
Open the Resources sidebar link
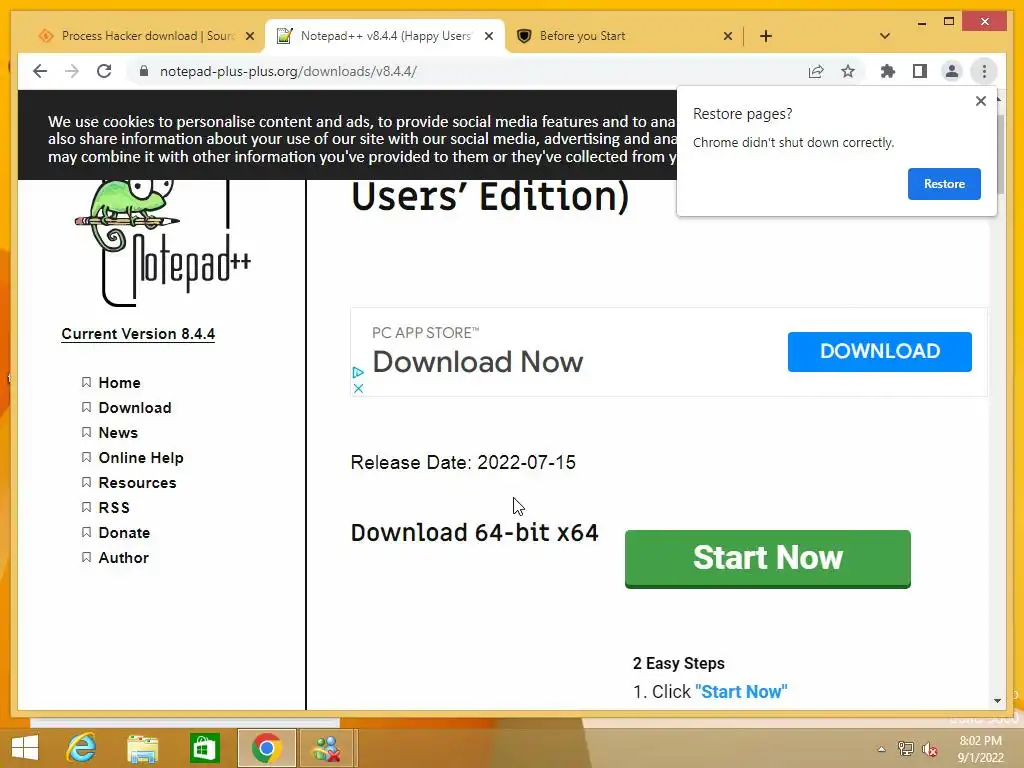tap(137, 483)
